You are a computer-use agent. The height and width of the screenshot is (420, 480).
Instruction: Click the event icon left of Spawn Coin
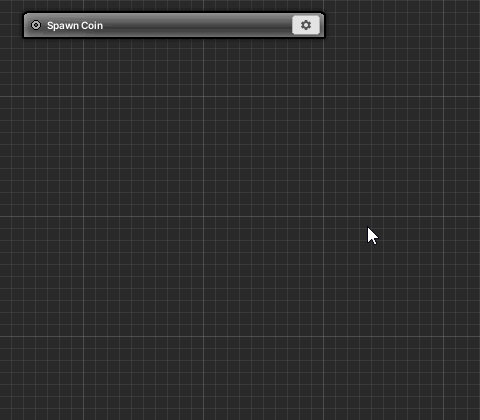[x=36, y=25]
